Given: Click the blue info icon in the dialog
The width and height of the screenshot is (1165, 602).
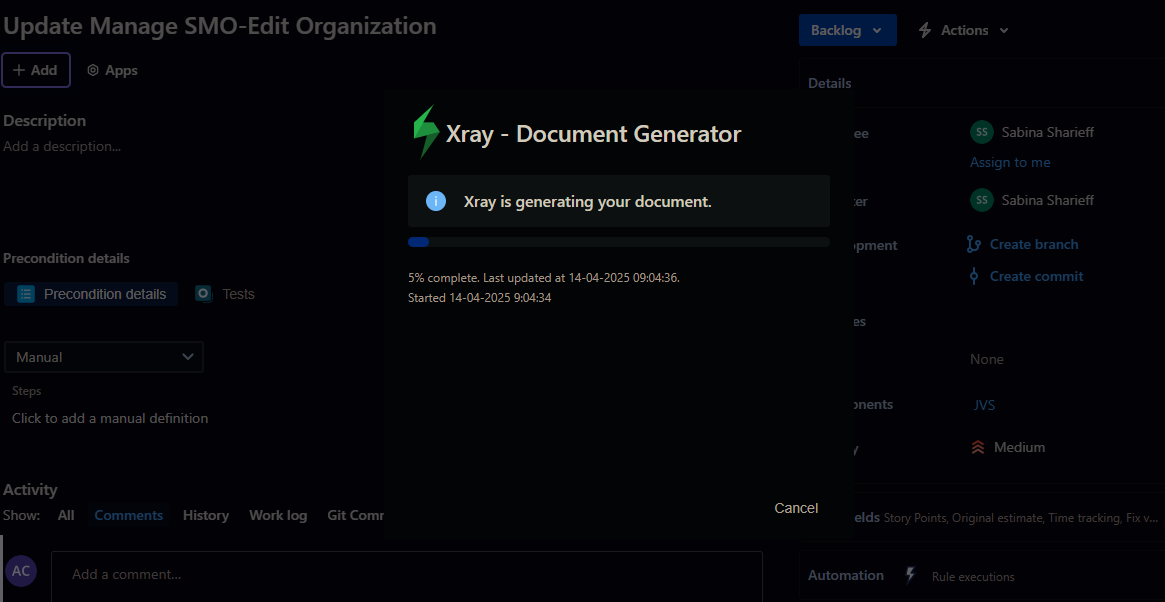Looking at the screenshot, I should click(435, 201).
